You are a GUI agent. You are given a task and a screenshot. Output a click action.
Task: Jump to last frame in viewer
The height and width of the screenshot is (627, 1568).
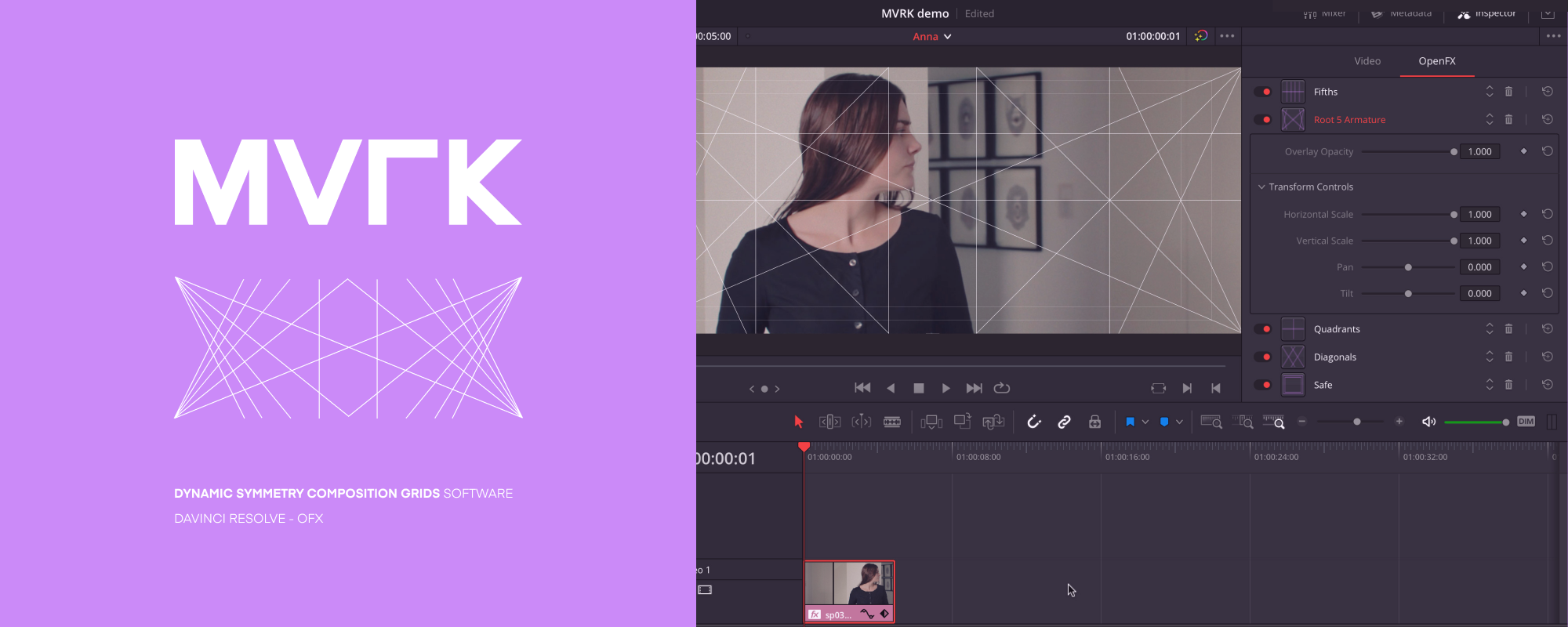pyautogui.click(x=974, y=388)
